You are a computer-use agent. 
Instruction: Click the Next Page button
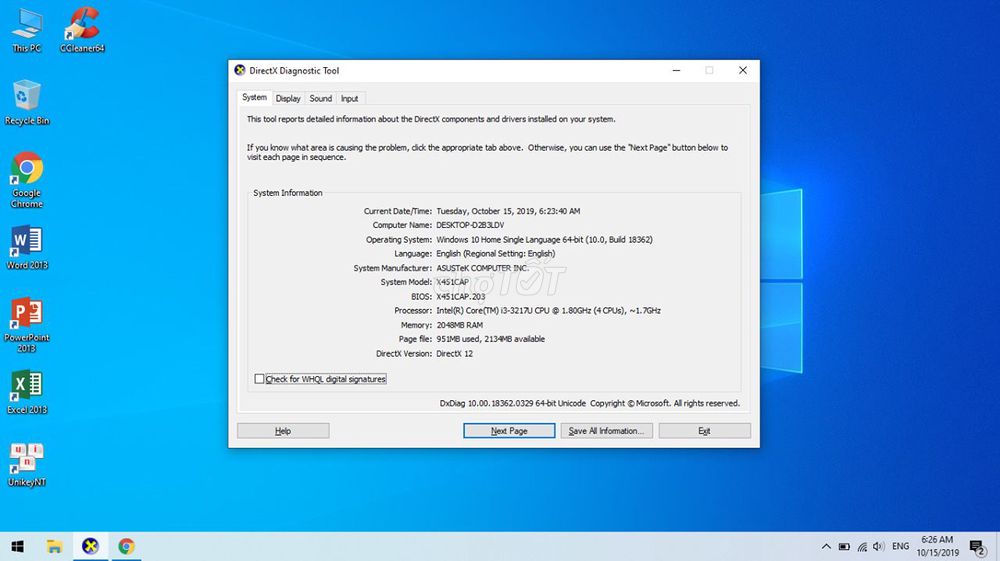pos(509,431)
